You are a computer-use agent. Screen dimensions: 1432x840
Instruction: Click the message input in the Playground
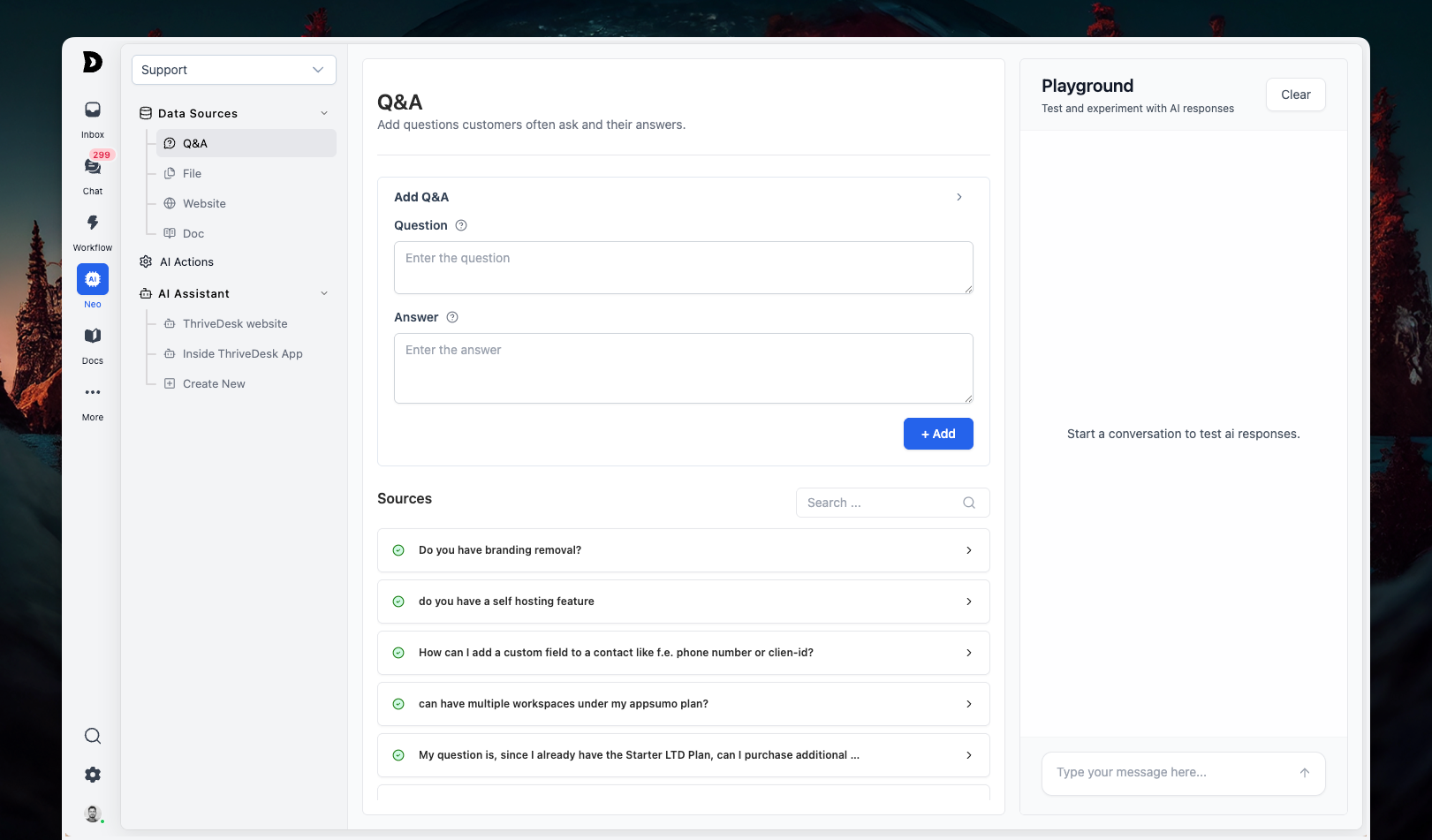tap(1166, 773)
